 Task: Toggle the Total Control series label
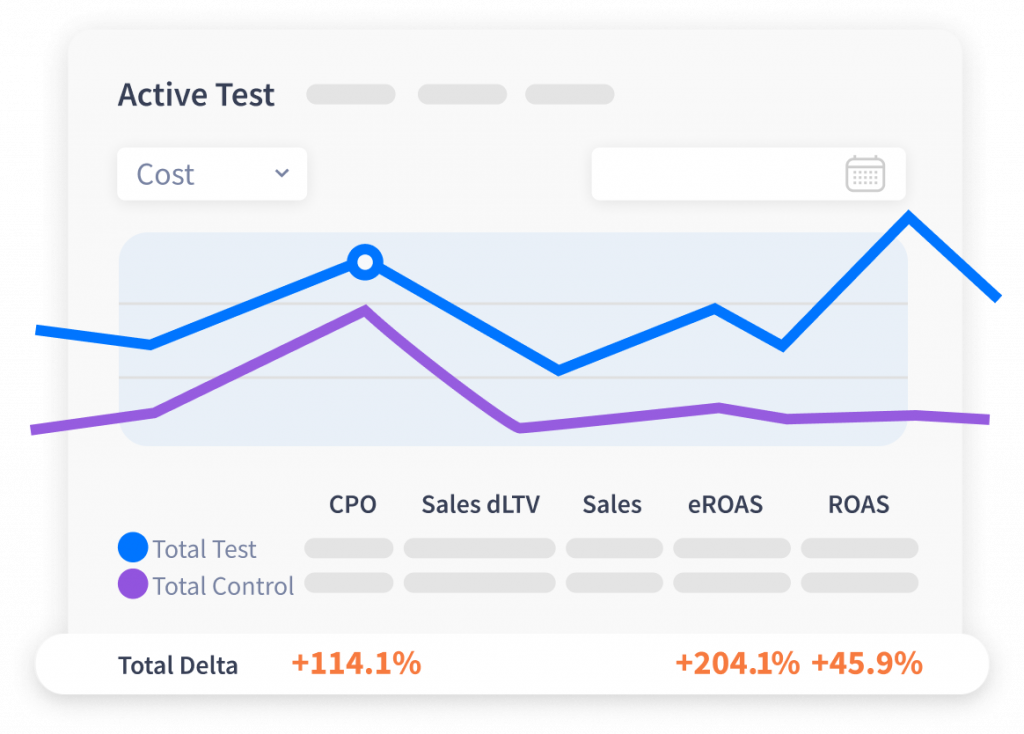coord(223,585)
